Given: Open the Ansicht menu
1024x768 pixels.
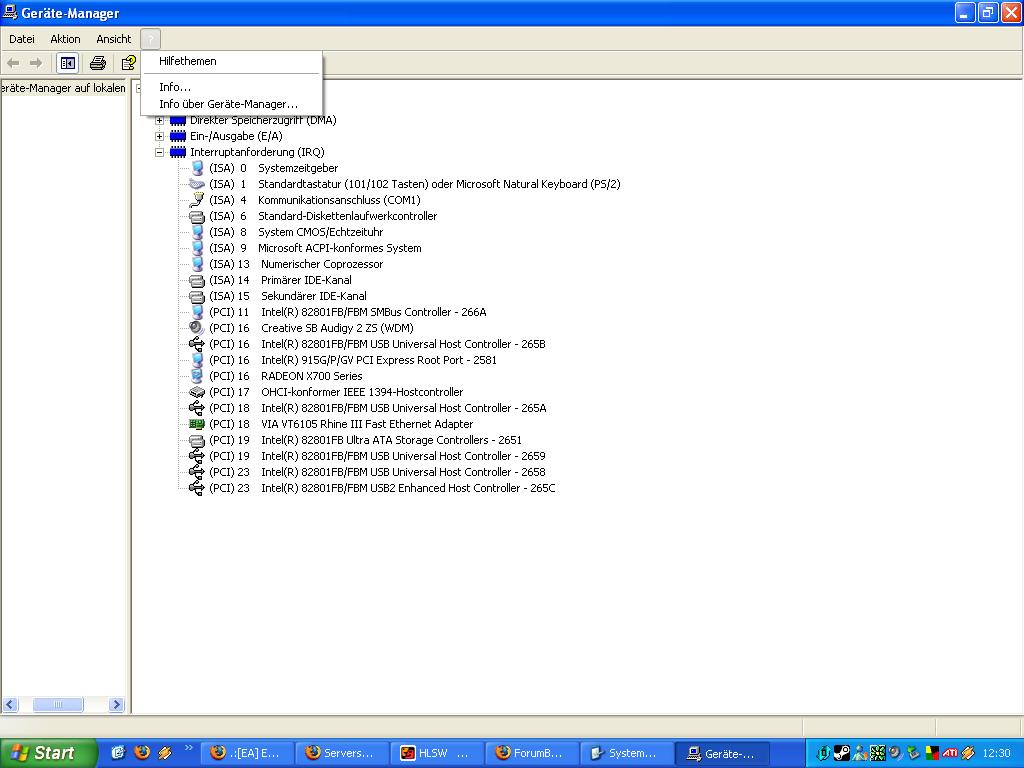Looking at the screenshot, I should click(x=114, y=39).
